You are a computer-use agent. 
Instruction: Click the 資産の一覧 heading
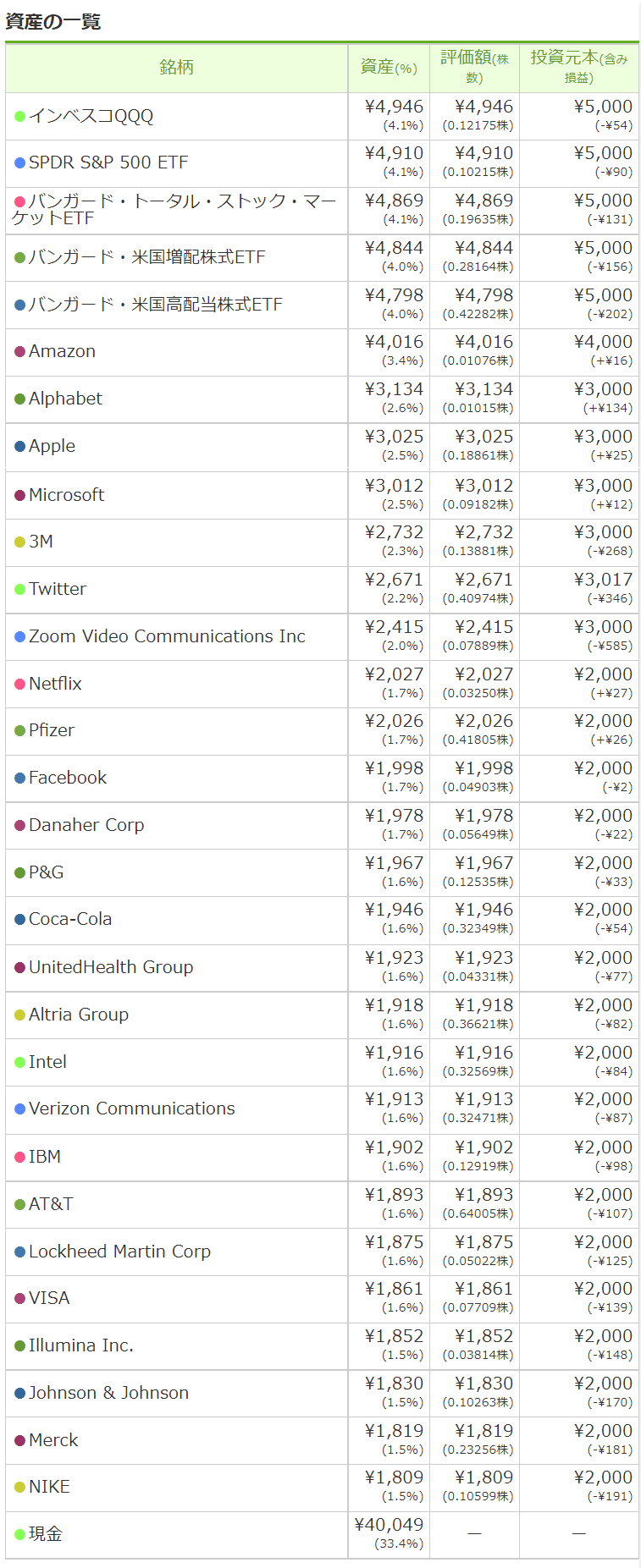pyautogui.click(x=53, y=22)
